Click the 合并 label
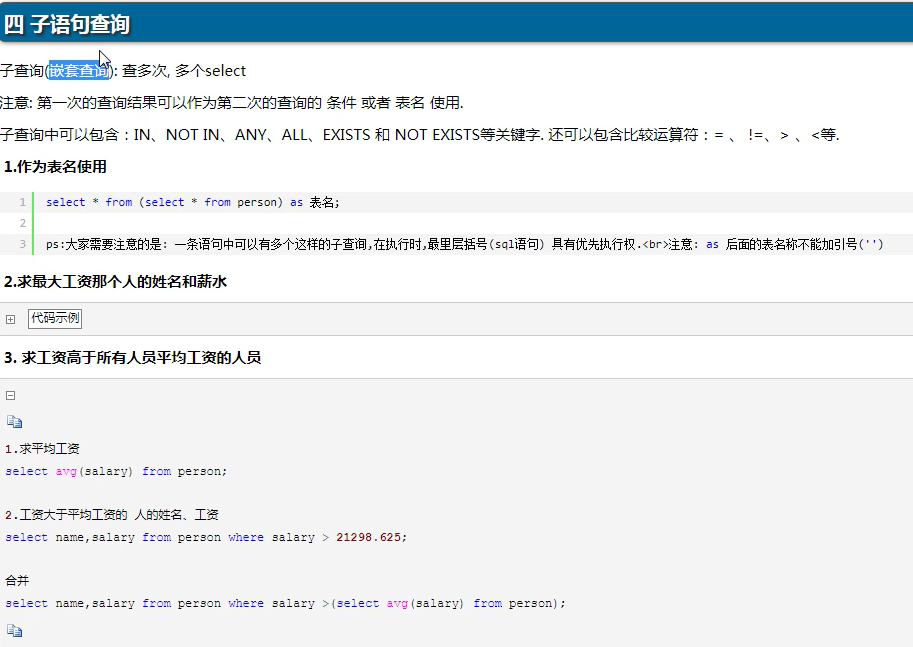This screenshot has height=647, width=913. pos(17,581)
